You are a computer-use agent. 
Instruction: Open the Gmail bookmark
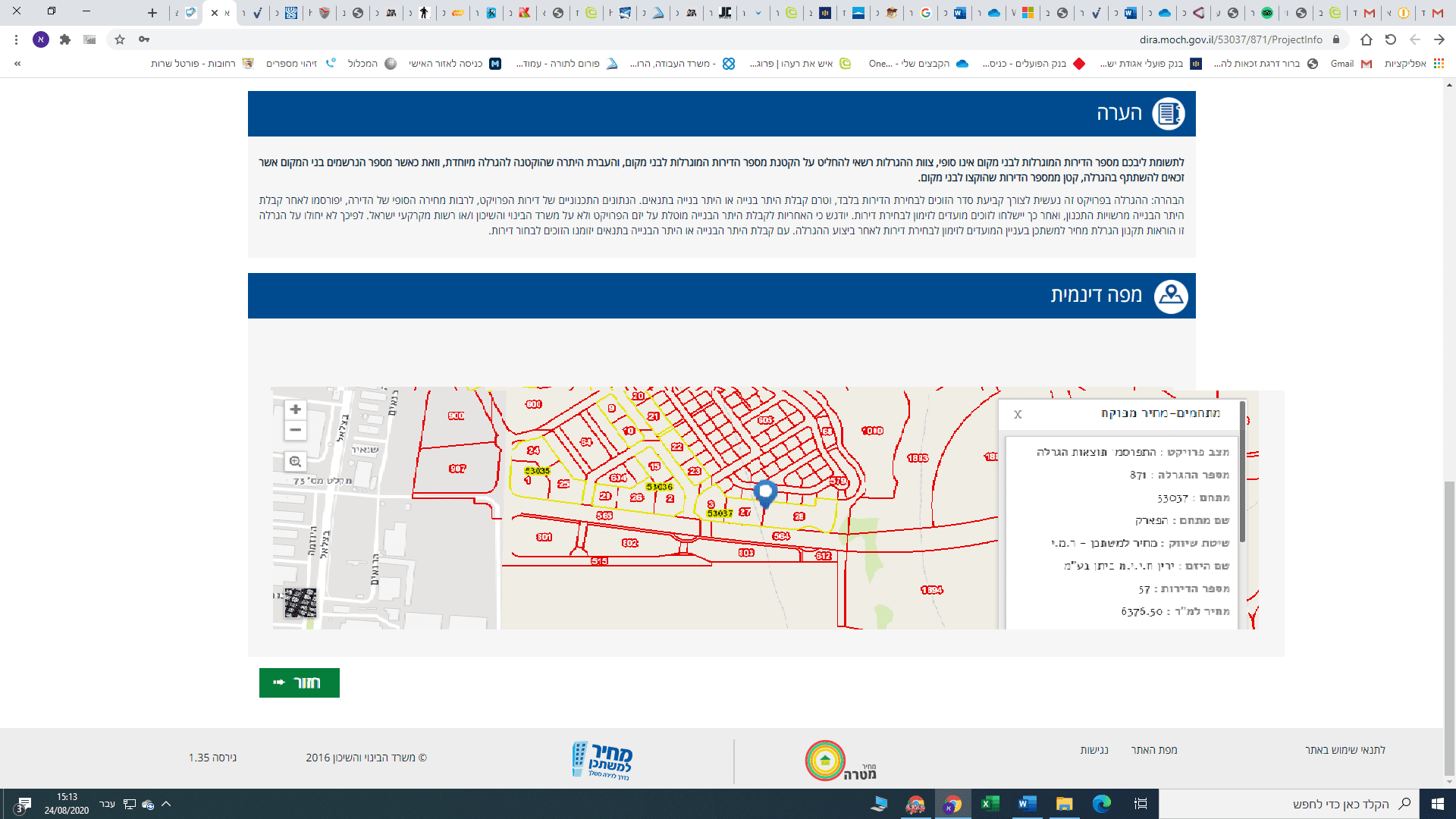[1350, 64]
